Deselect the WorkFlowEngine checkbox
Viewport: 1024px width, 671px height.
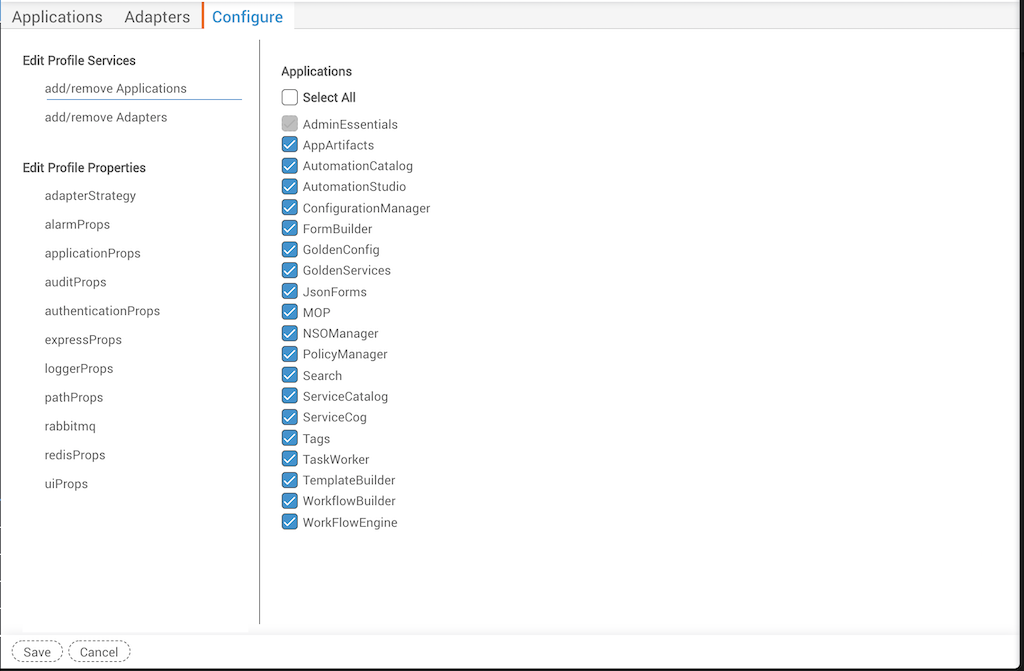tap(290, 522)
